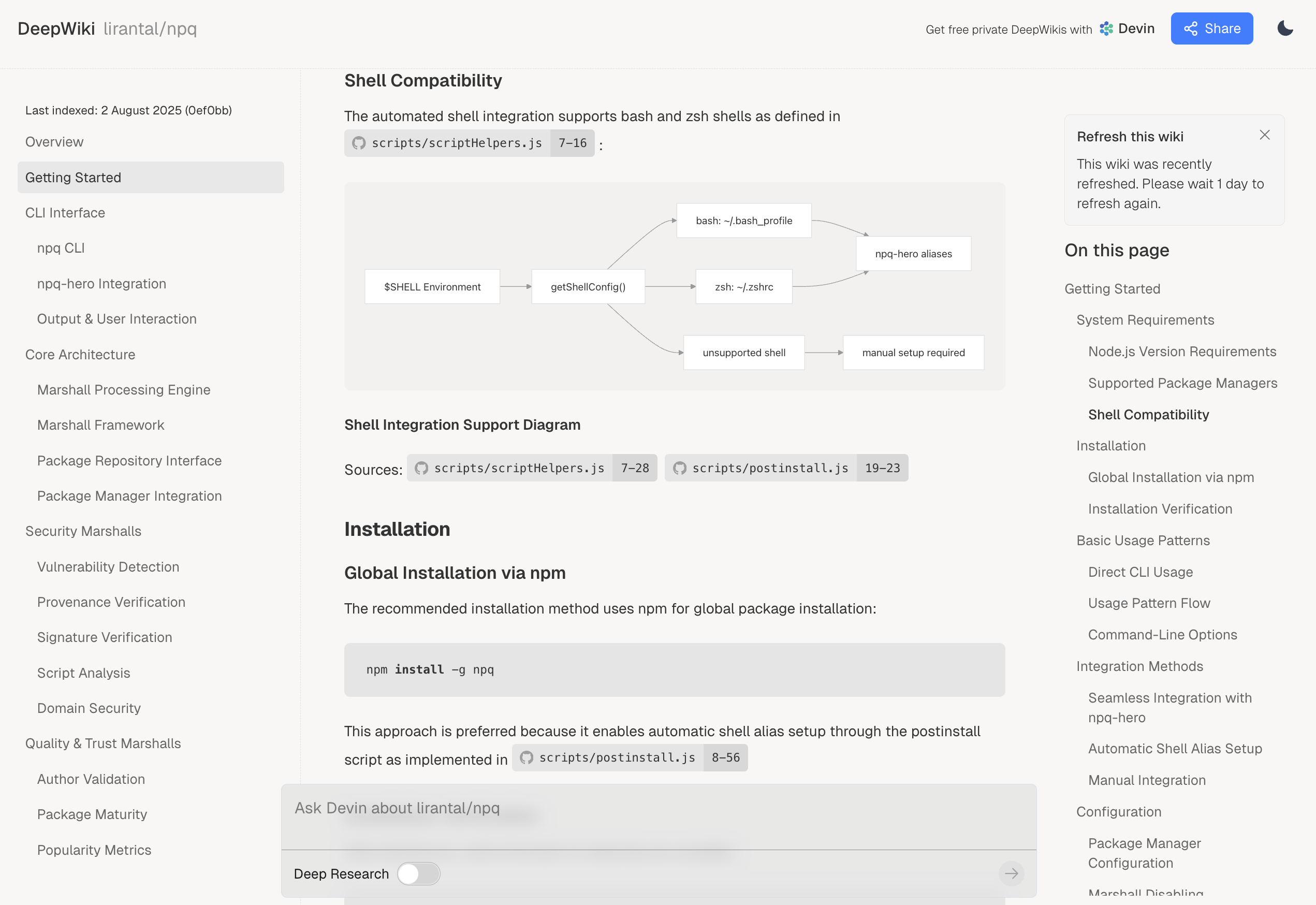The height and width of the screenshot is (905, 1316).
Task: Jump to Usage Pattern Flow
Action: click(x=1149, y=603)
